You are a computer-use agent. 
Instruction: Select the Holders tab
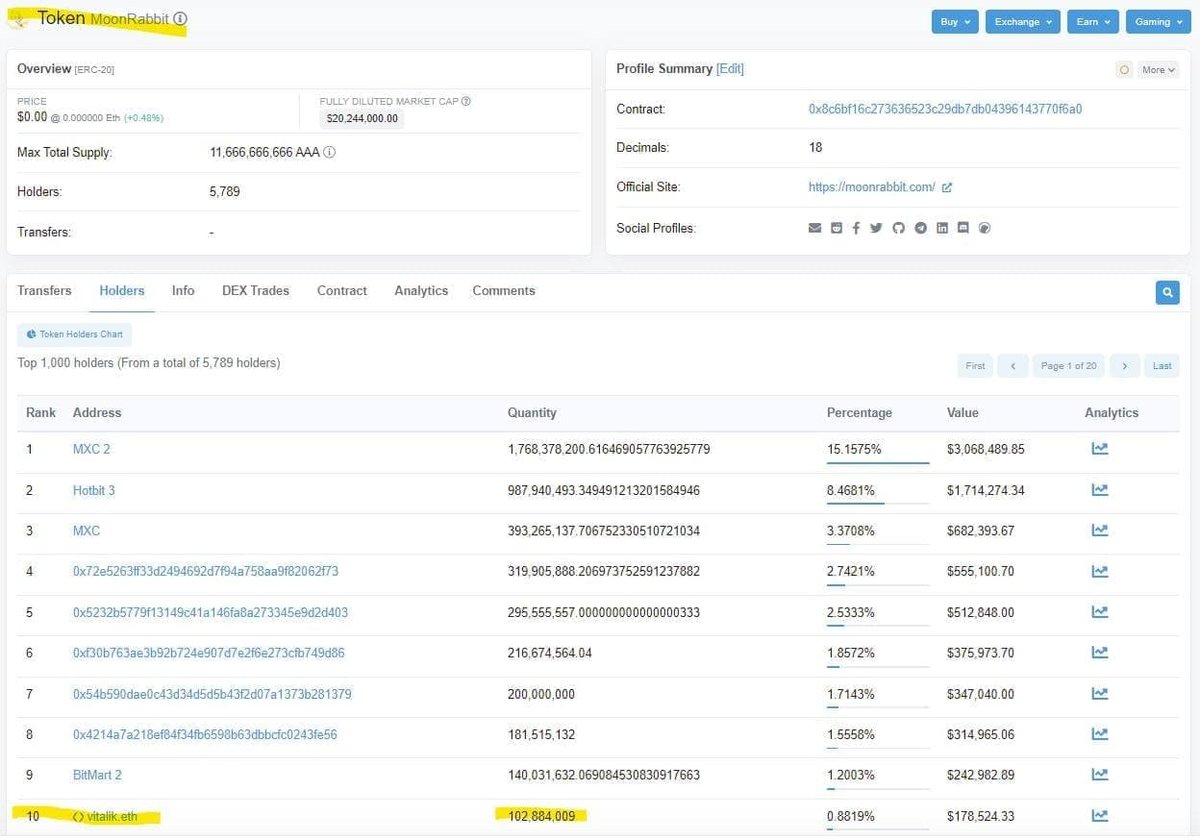(122, 291)
